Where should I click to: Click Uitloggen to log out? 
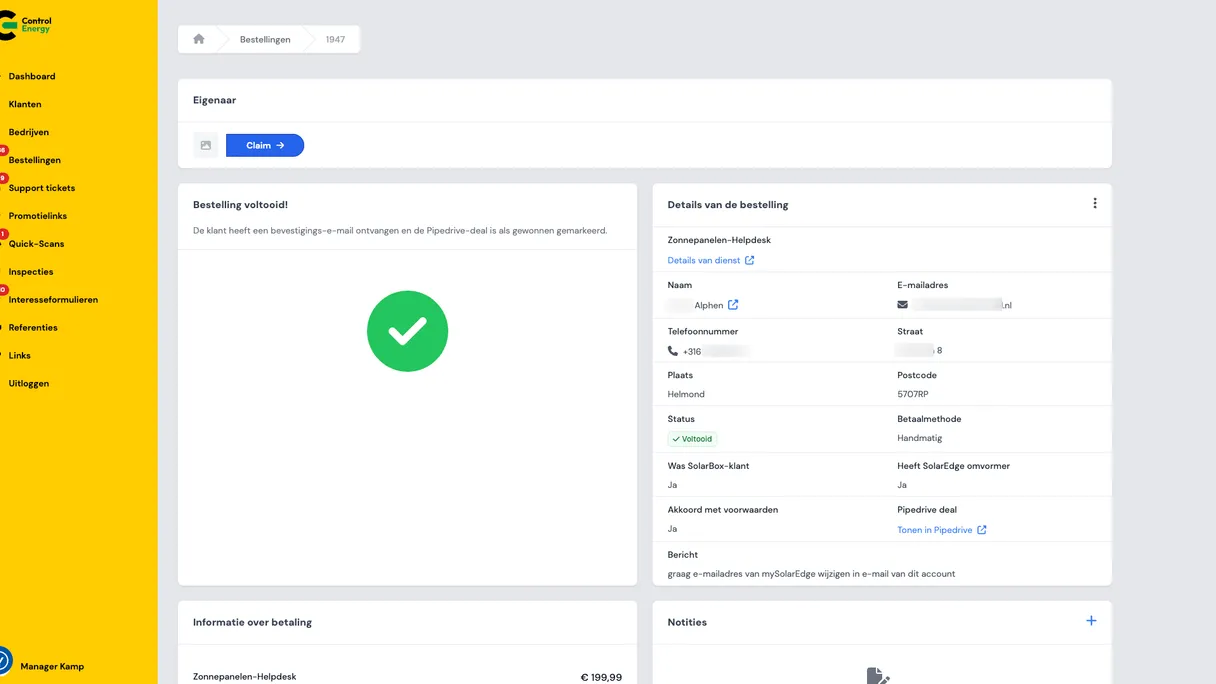point(29,384)
